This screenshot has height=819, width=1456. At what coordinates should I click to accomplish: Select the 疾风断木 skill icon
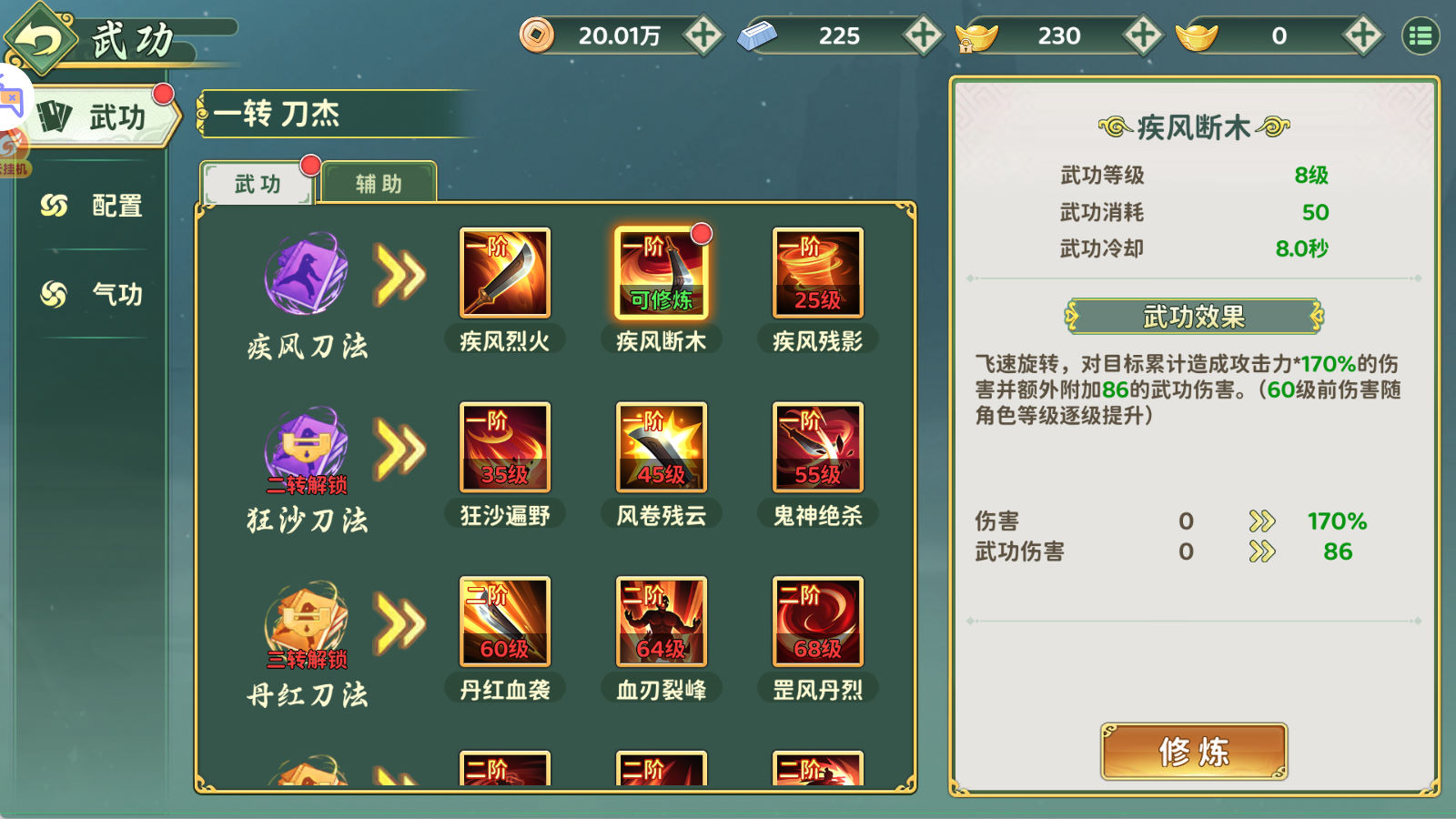click(x=662, y=273)
